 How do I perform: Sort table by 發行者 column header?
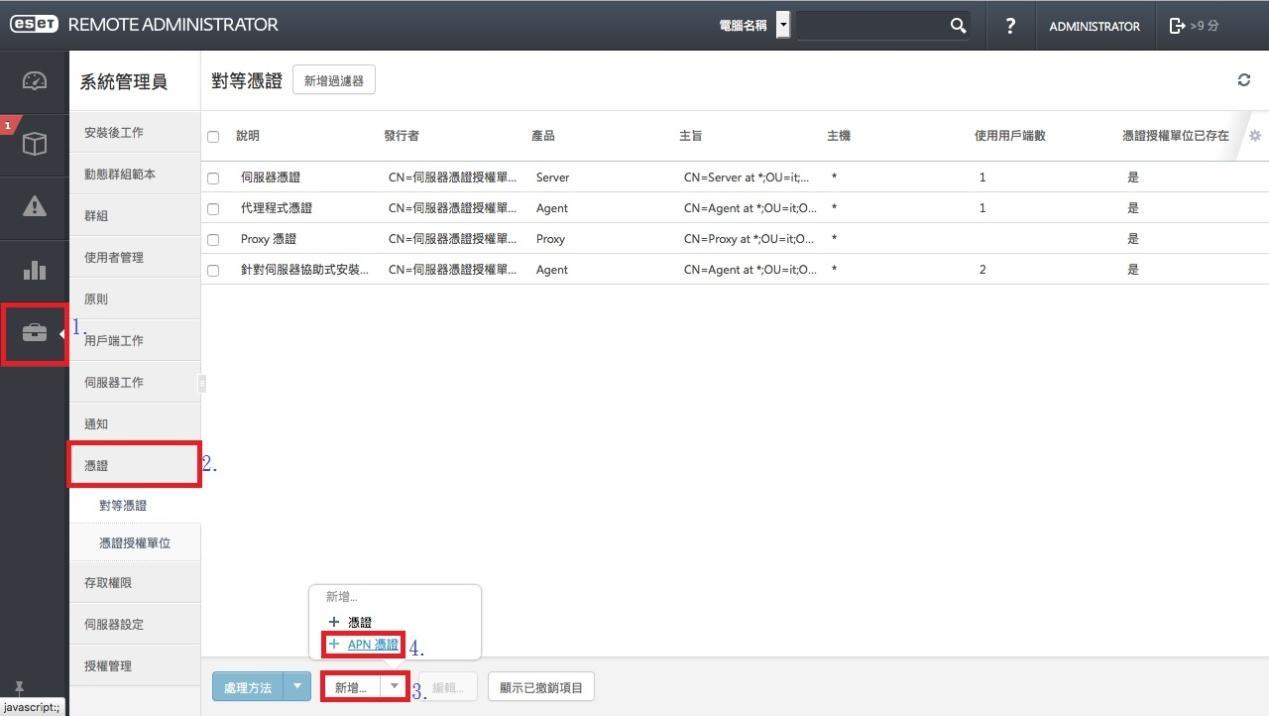400,136
